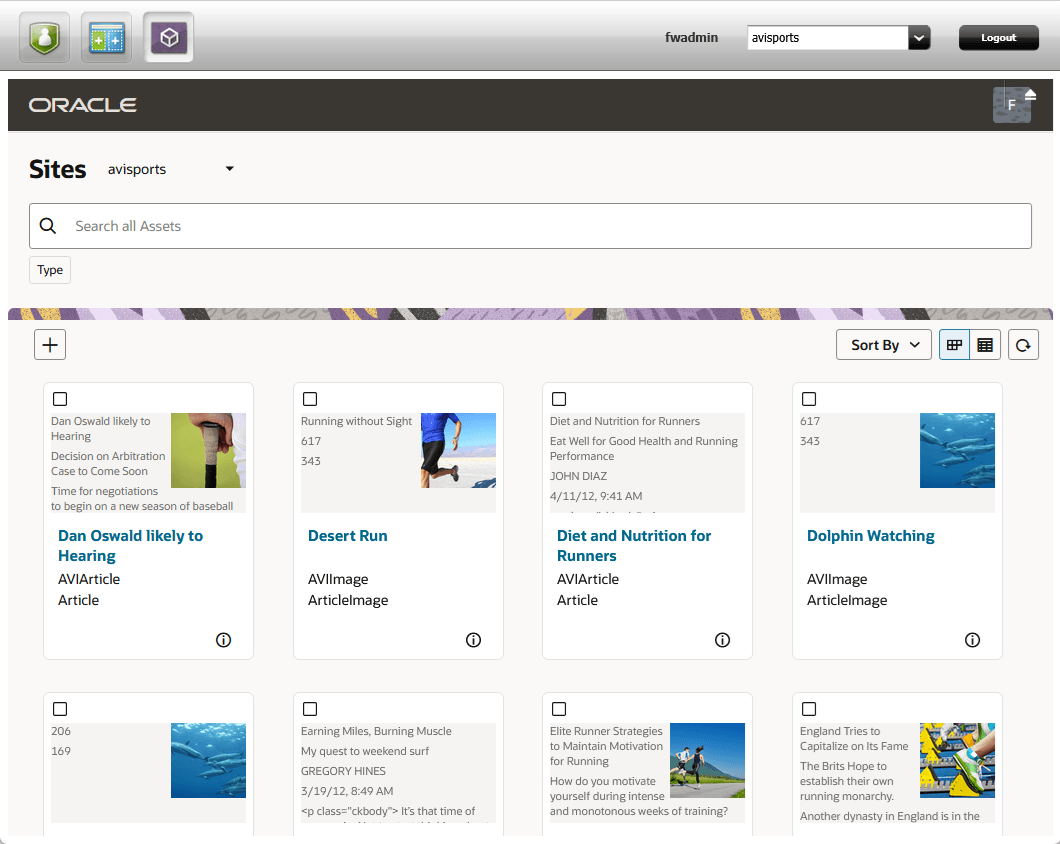This screenshot has width=1060, height=844.
Task: Select the purple cube applications icon
Action: pyautogui.click(x=168, y=37)
